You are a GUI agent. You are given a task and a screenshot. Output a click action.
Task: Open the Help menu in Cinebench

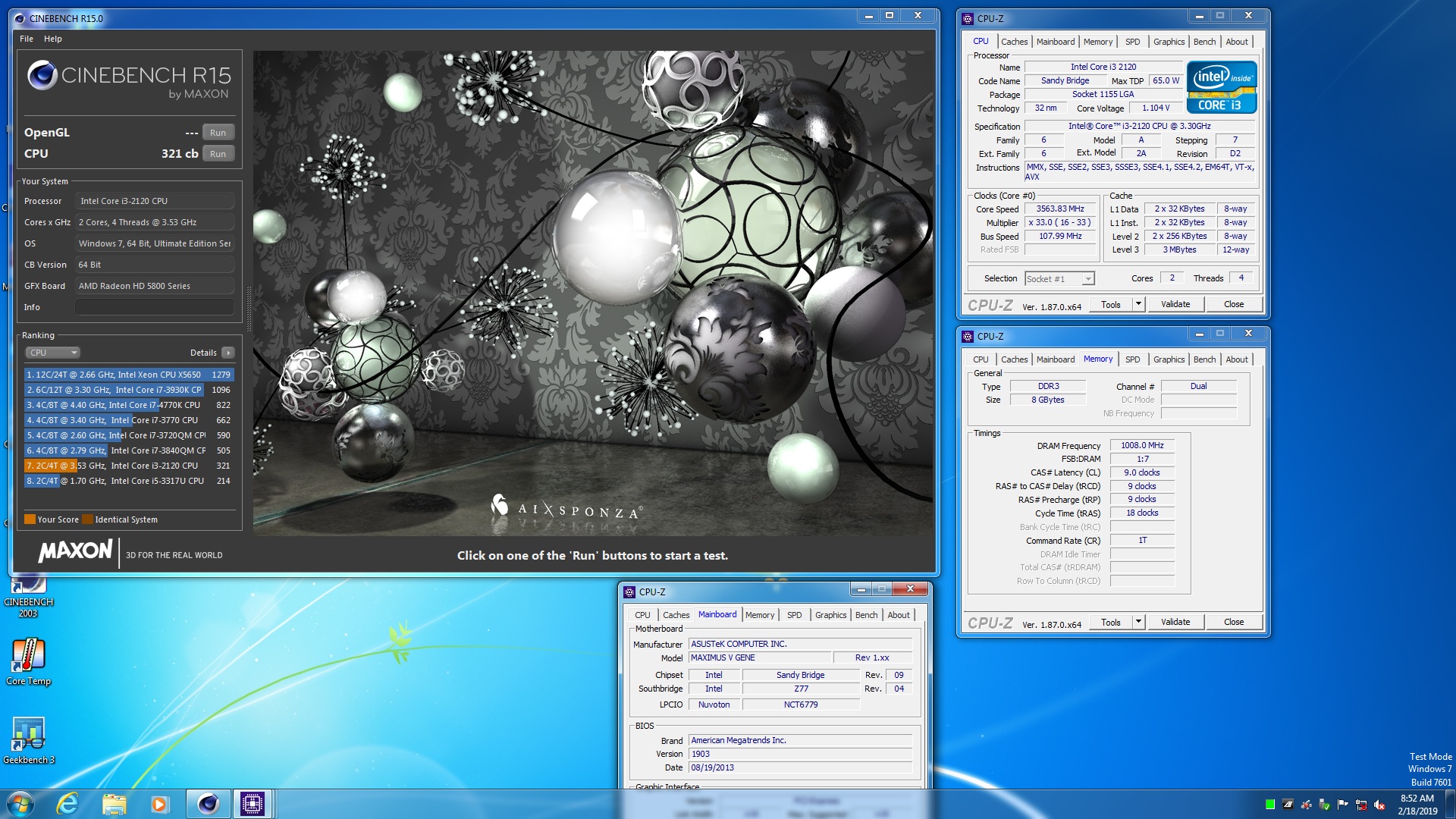click(53, 39)
